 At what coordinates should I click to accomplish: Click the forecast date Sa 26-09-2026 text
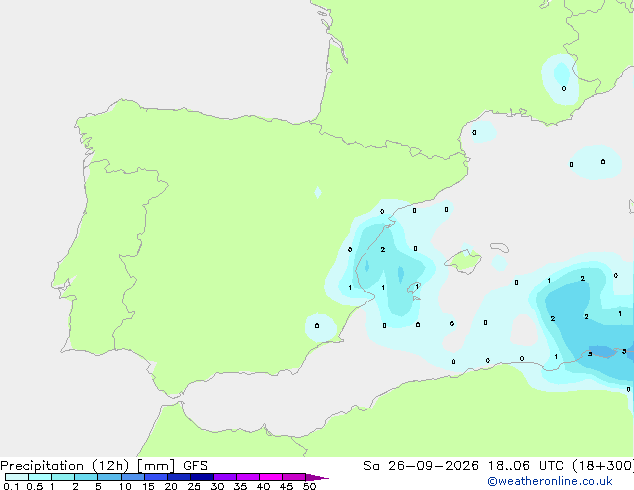click(421, 466)
